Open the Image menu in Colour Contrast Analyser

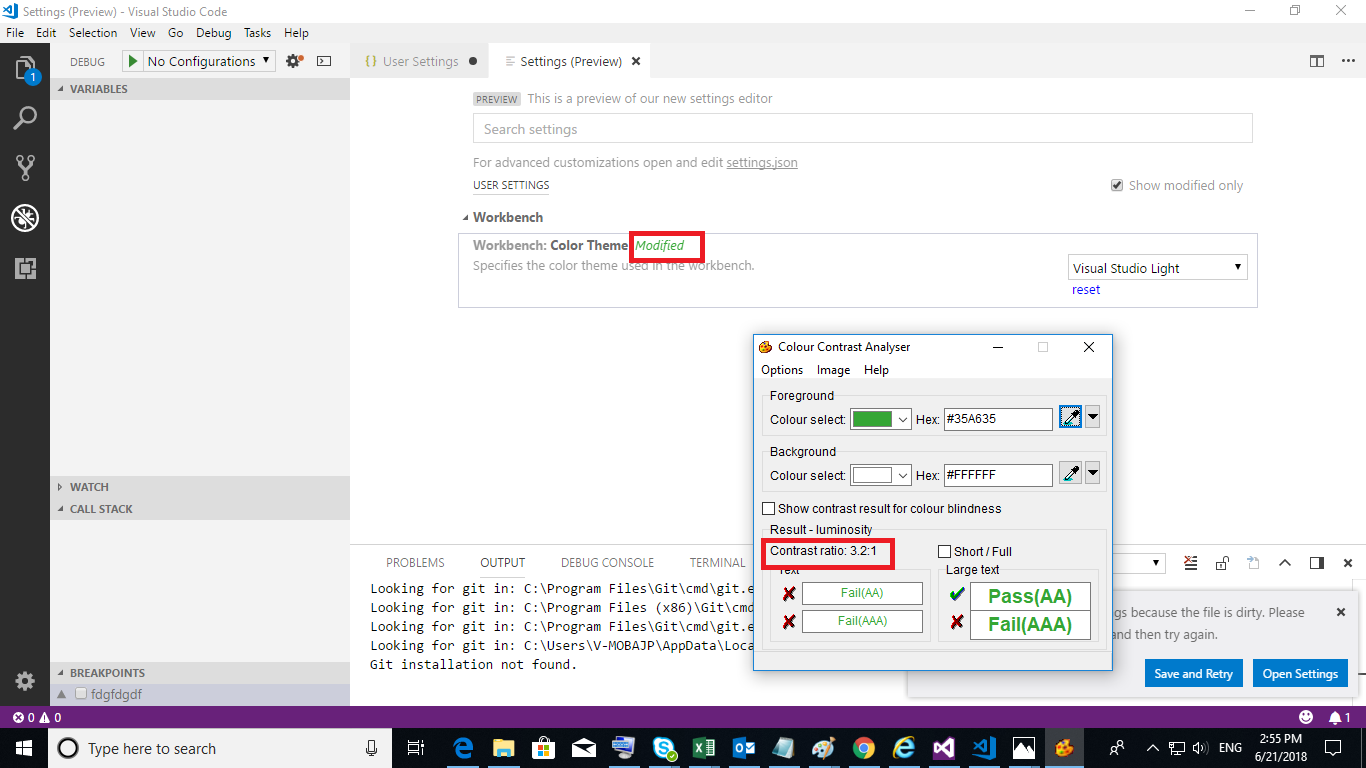(833, 370)
